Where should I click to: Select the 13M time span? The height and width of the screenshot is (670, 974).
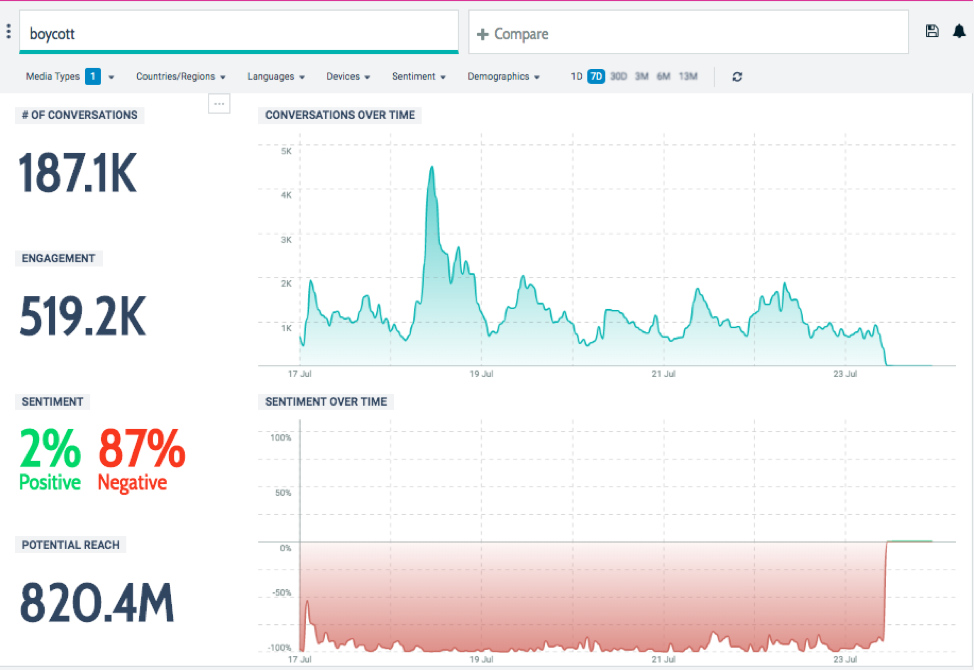(x=687, y=75)
